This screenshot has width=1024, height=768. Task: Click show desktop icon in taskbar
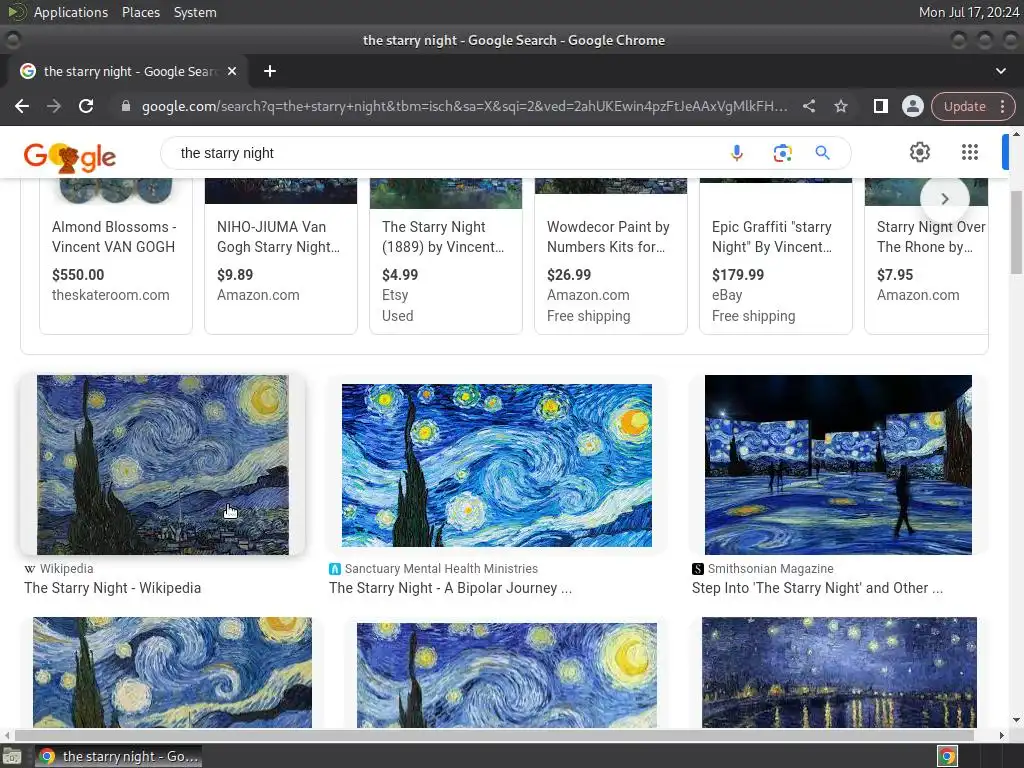12,756
